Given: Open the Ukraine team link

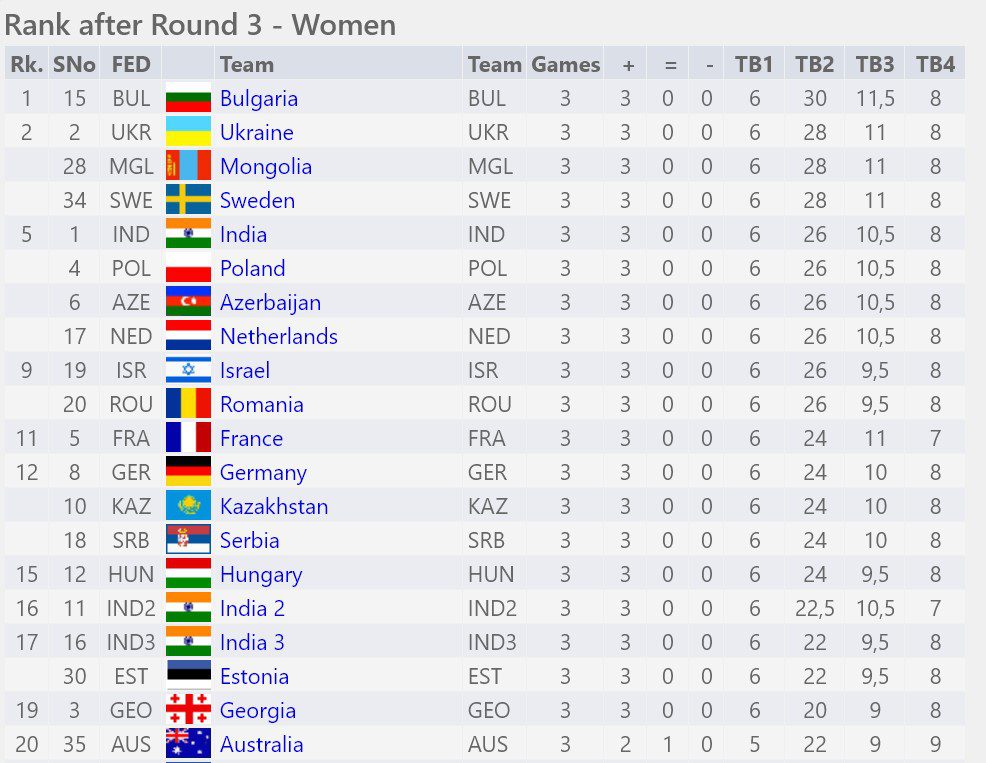Looking at the screenshot, I should 257,132.
